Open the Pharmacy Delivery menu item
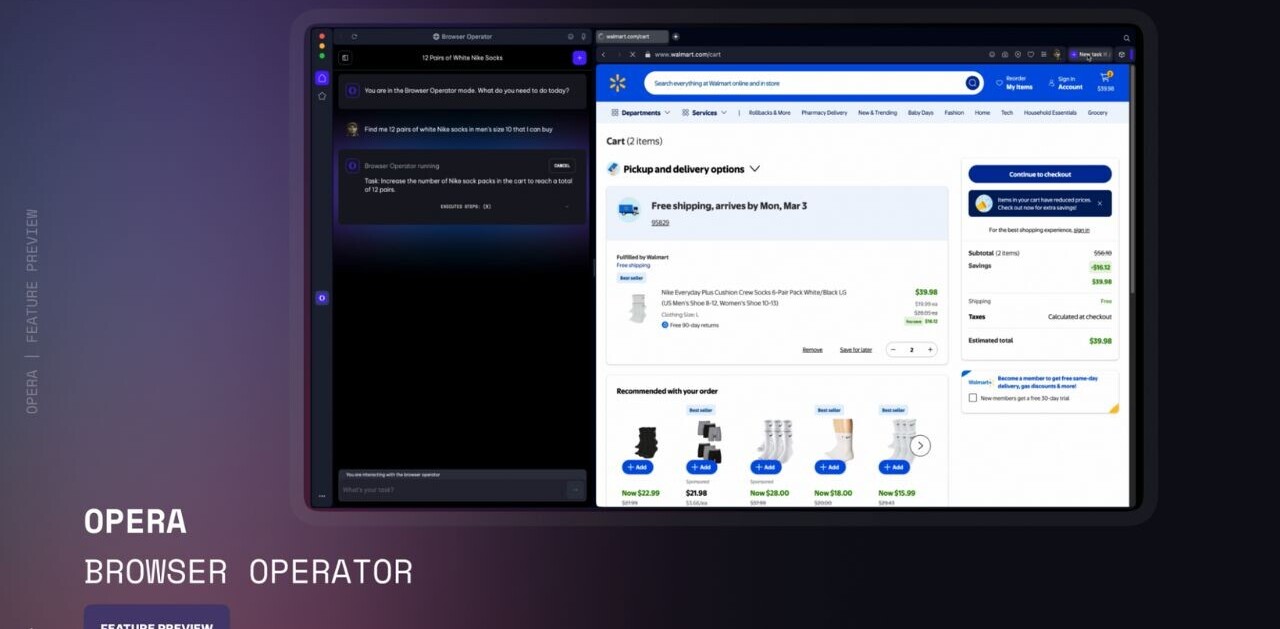This screenshot has width=1280, height=629. (x=824, y=113)
